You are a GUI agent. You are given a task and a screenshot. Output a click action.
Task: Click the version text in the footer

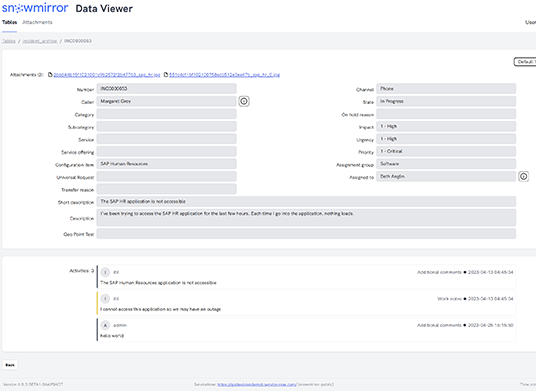33,385
